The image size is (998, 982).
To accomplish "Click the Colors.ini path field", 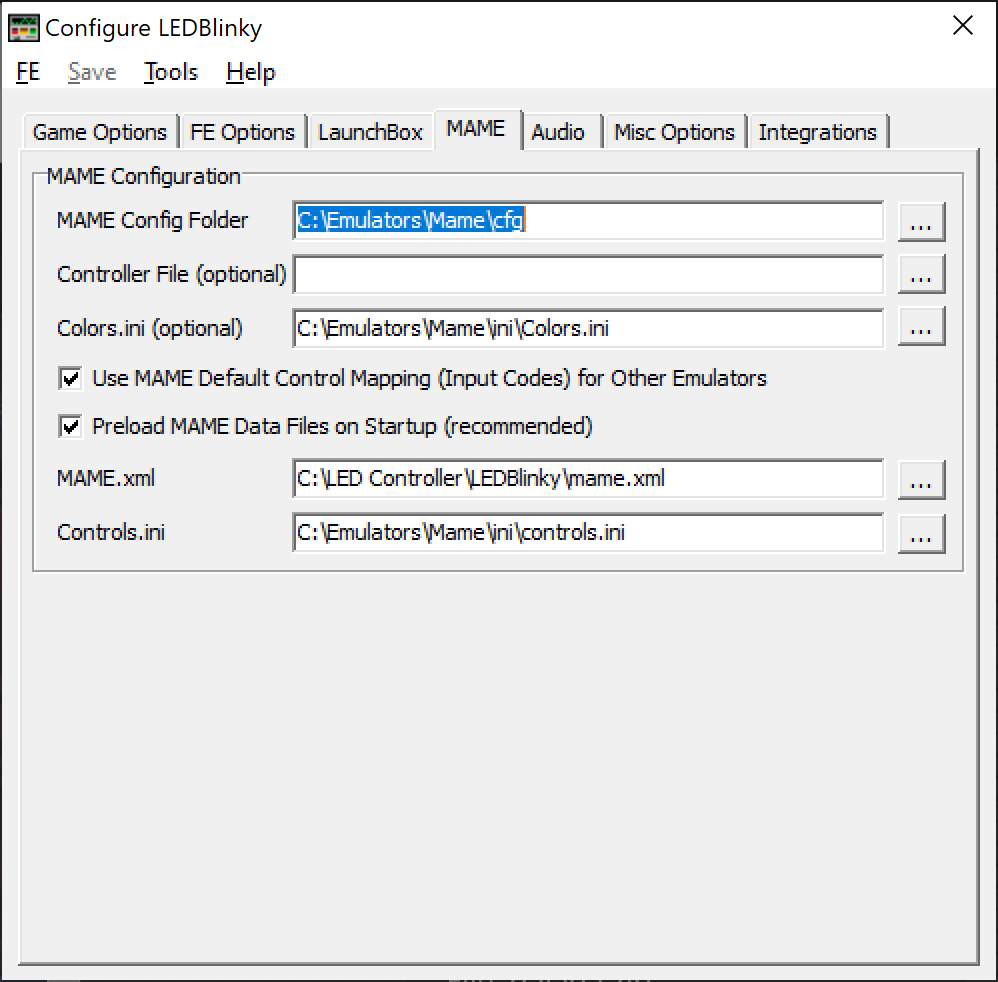I will [588, 328].
